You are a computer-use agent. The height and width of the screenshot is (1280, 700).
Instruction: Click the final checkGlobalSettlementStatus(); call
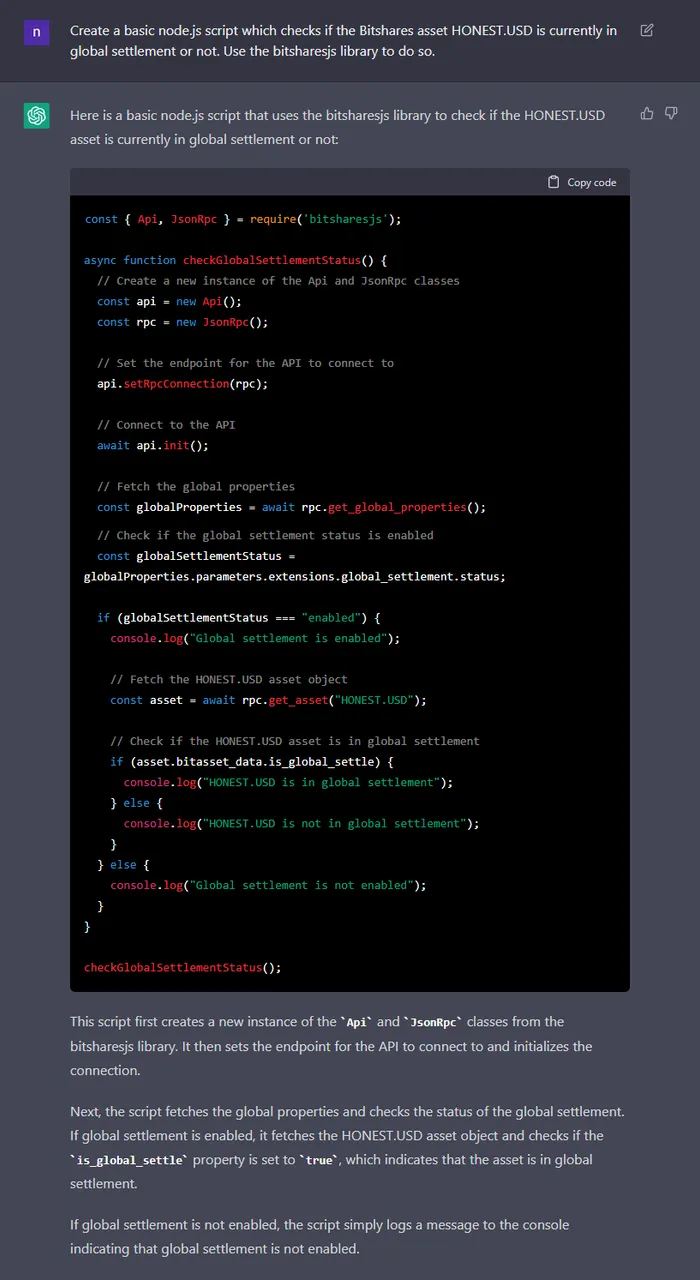point(183,968)
